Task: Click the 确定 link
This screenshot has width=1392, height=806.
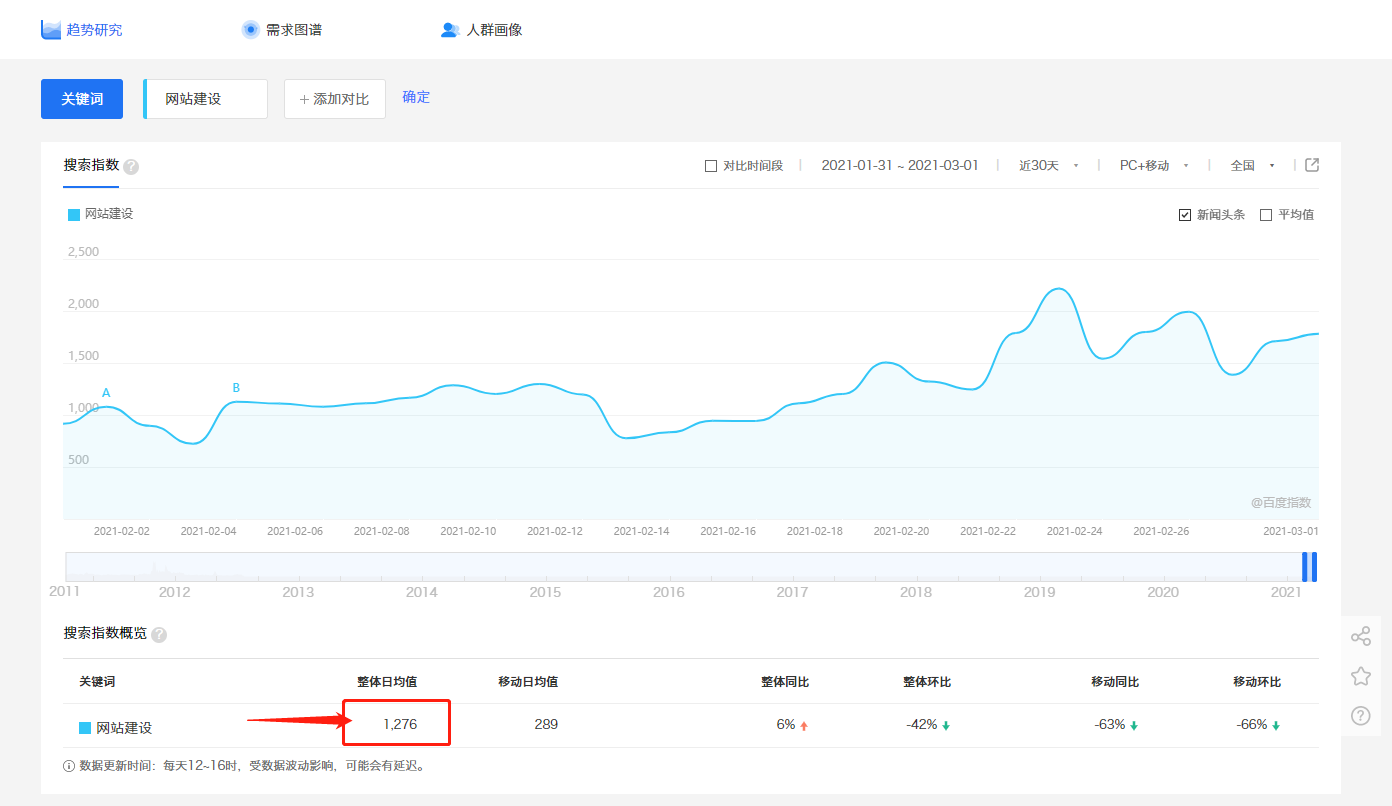Action: click(416, 97)
